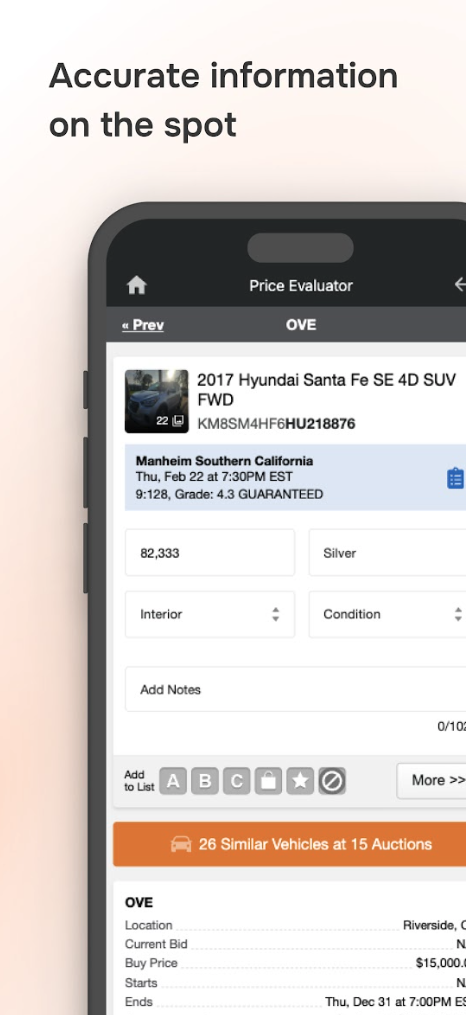466x1015 pixels.
Task: Open the Hyundai Santa Fe photo thumbnail
Action: pos(157,401)
